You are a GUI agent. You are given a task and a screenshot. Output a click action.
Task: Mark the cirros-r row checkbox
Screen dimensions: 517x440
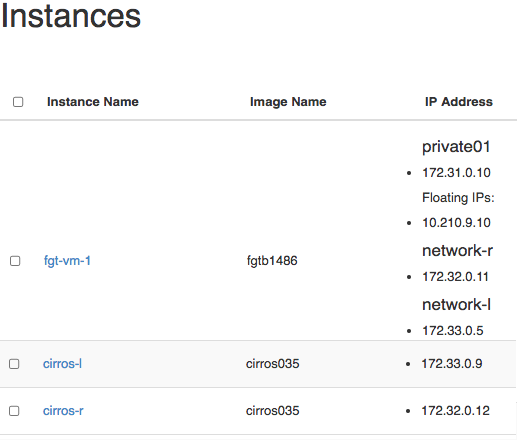coord(14,411)
